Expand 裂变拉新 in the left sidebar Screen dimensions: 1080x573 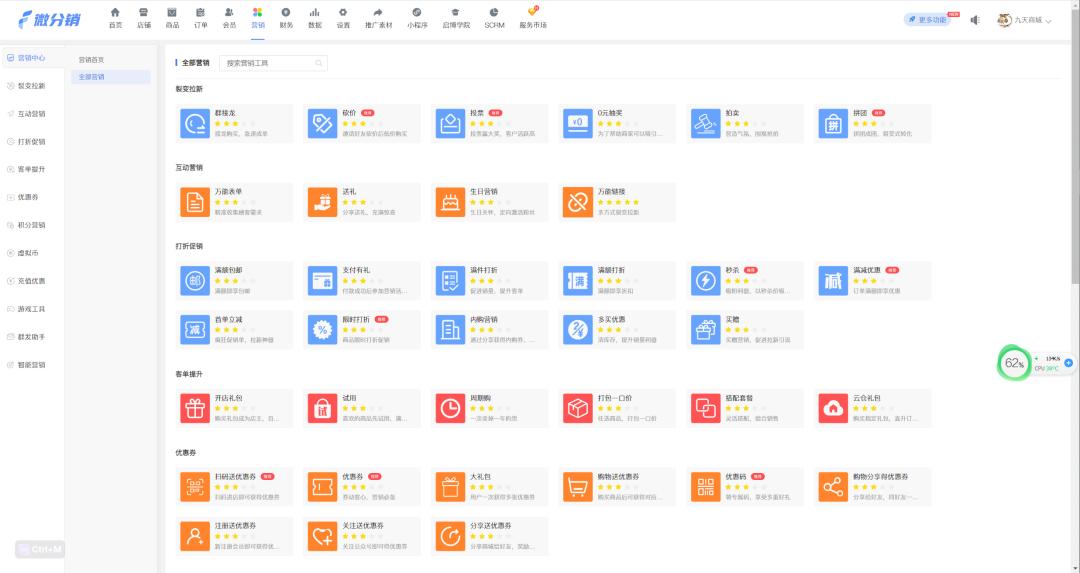31,86
